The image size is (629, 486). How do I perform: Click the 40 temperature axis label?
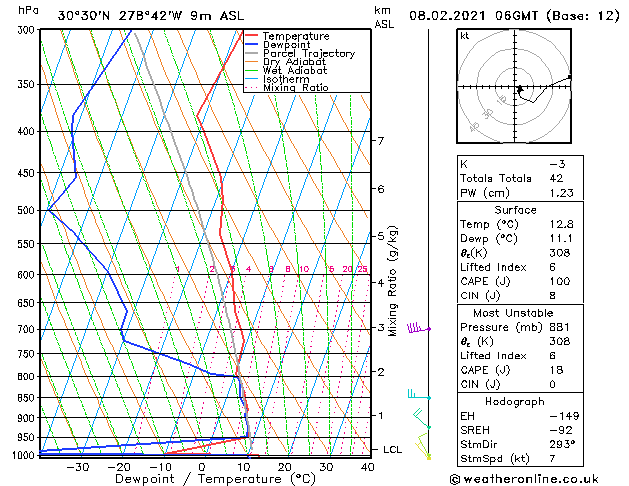point(367,467)
